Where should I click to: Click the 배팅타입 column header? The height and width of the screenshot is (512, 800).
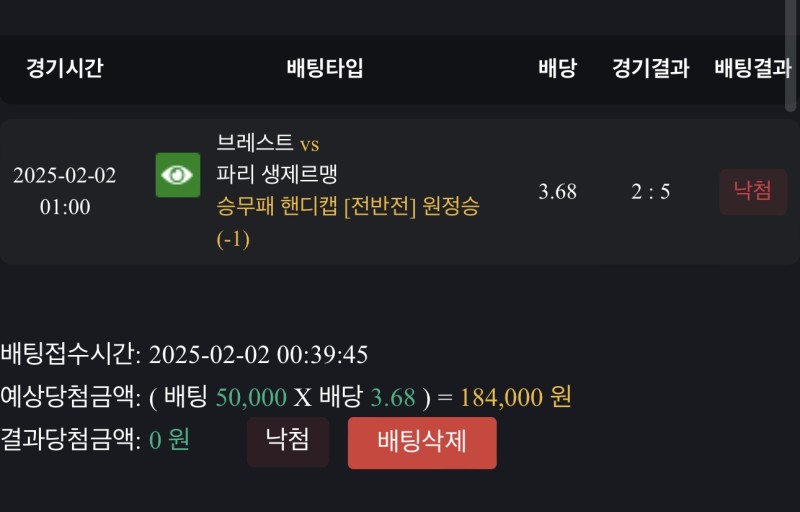(x=325, y=69)
